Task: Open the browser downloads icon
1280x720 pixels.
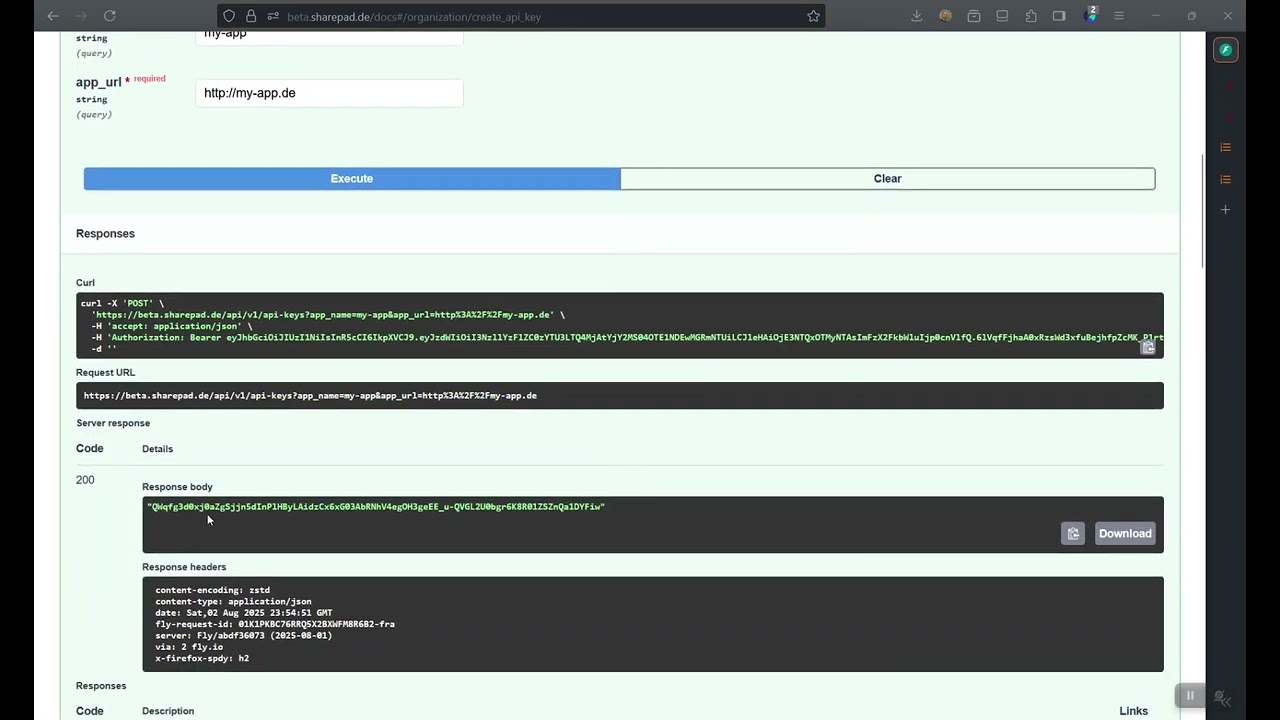Action: tap(916, 16)
